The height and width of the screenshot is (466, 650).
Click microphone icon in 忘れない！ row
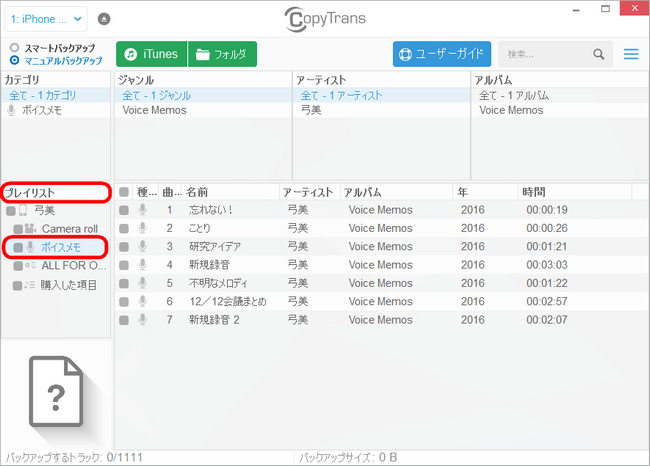(143, 210)
